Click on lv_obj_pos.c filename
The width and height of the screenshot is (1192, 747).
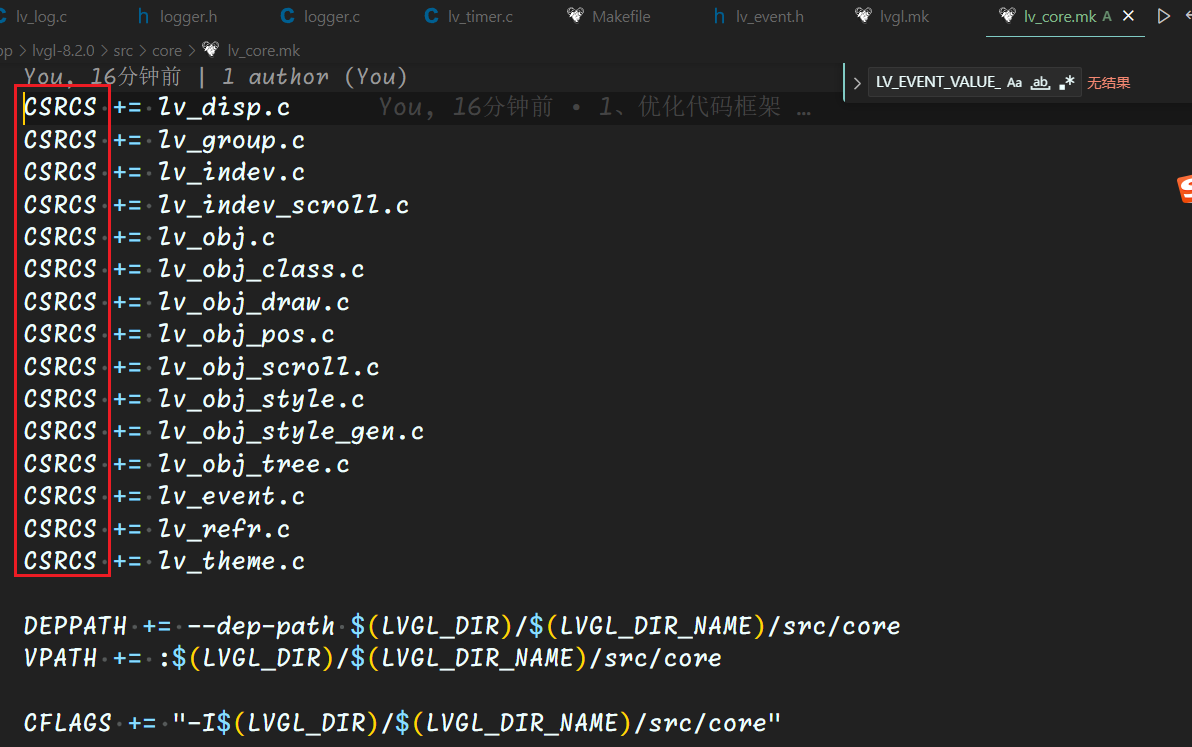[x=246, y=334]
